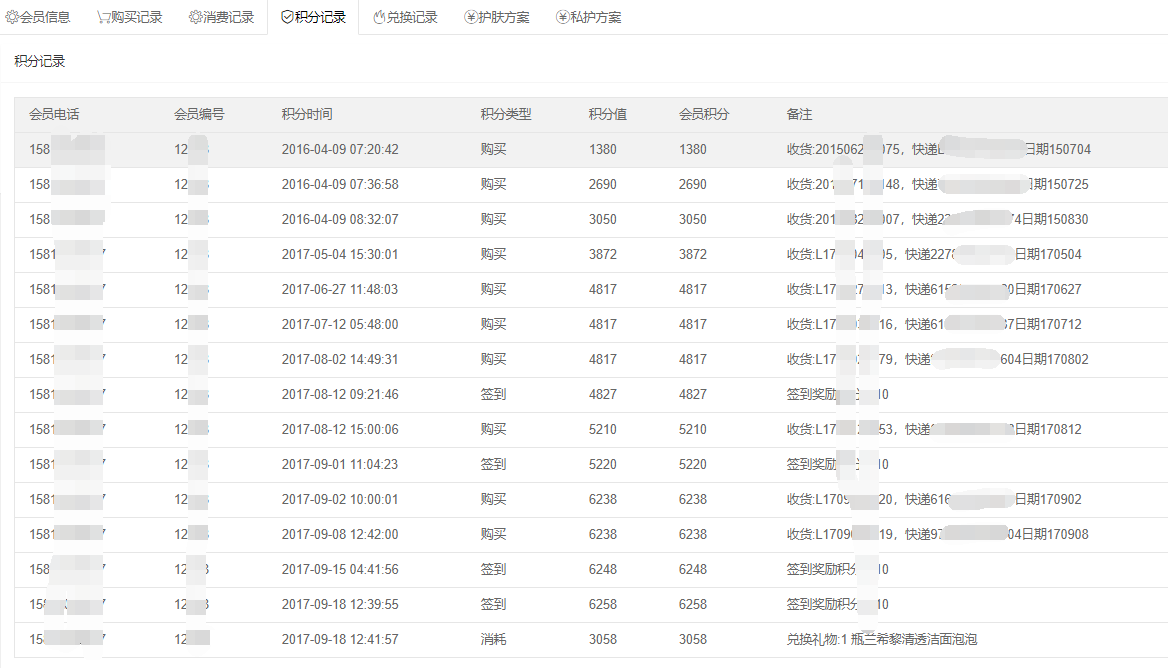The height and width of the screenshot is (668, 1168).
Task: Click the 积分记录 section heading
Action: [39, 61]
